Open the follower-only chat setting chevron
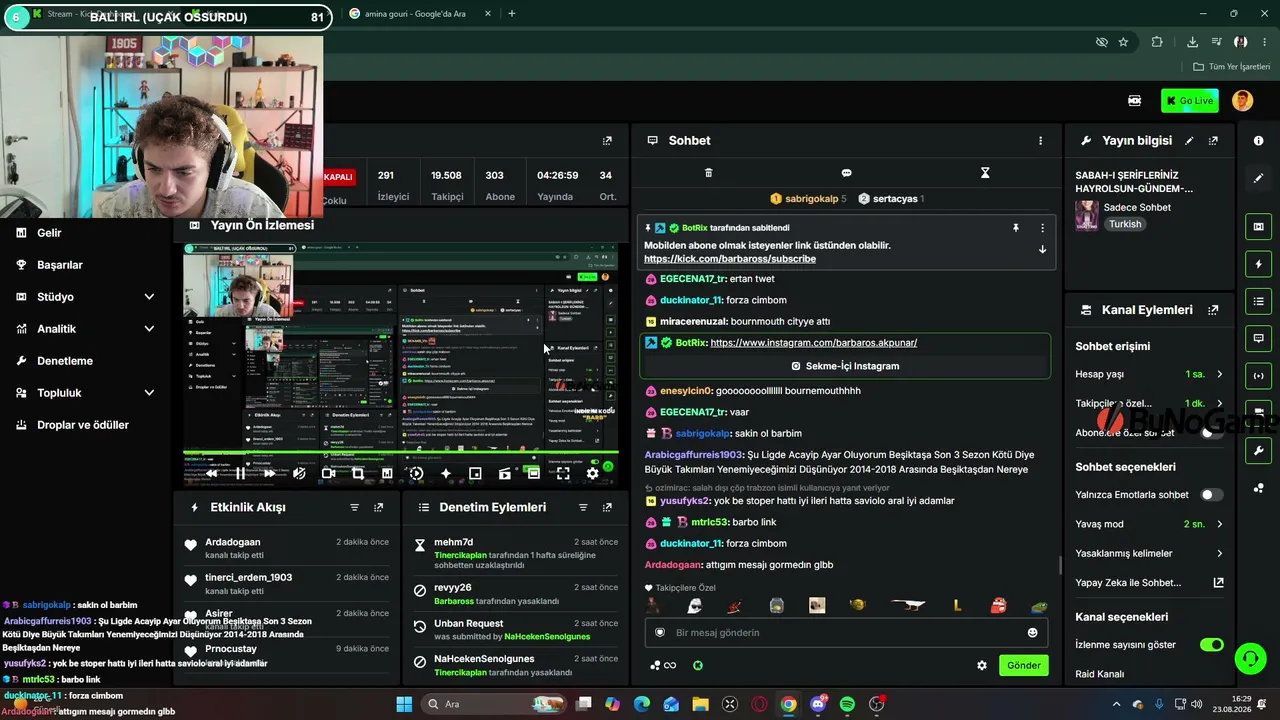The width and height of the screenshot is (1280, 720). 1219,404
